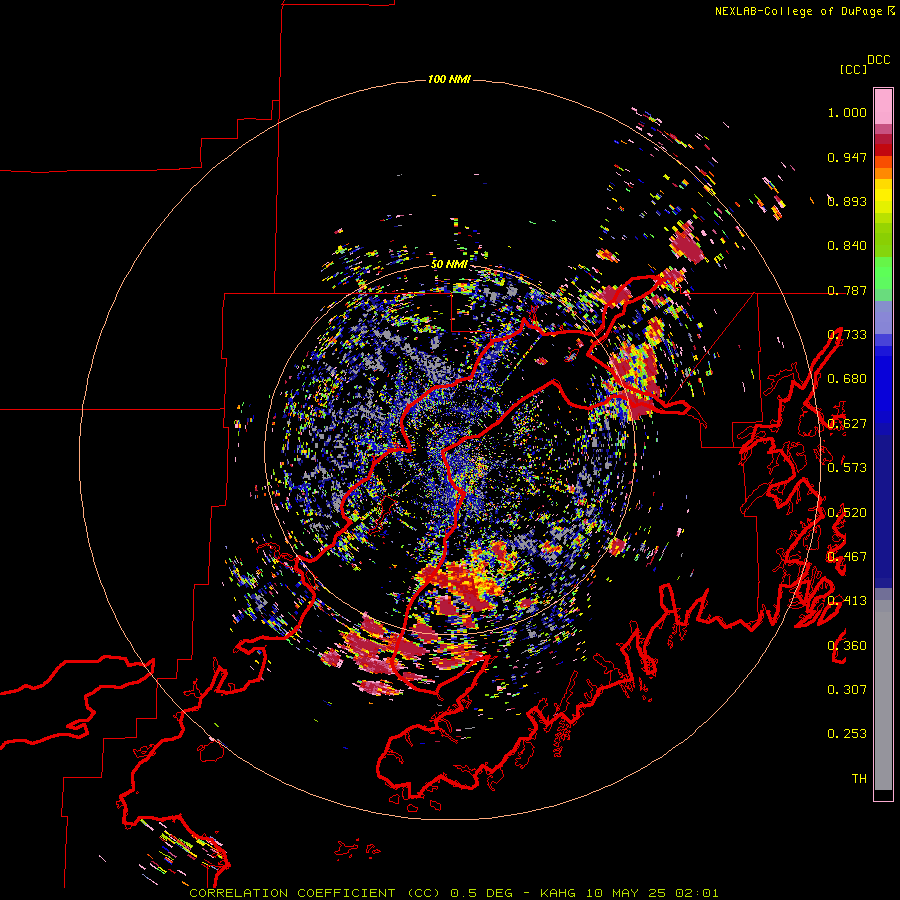Viewport: 900px width, 900px height.
Task: Click the 0.253 scale value
Action: [x=847, y=734]
